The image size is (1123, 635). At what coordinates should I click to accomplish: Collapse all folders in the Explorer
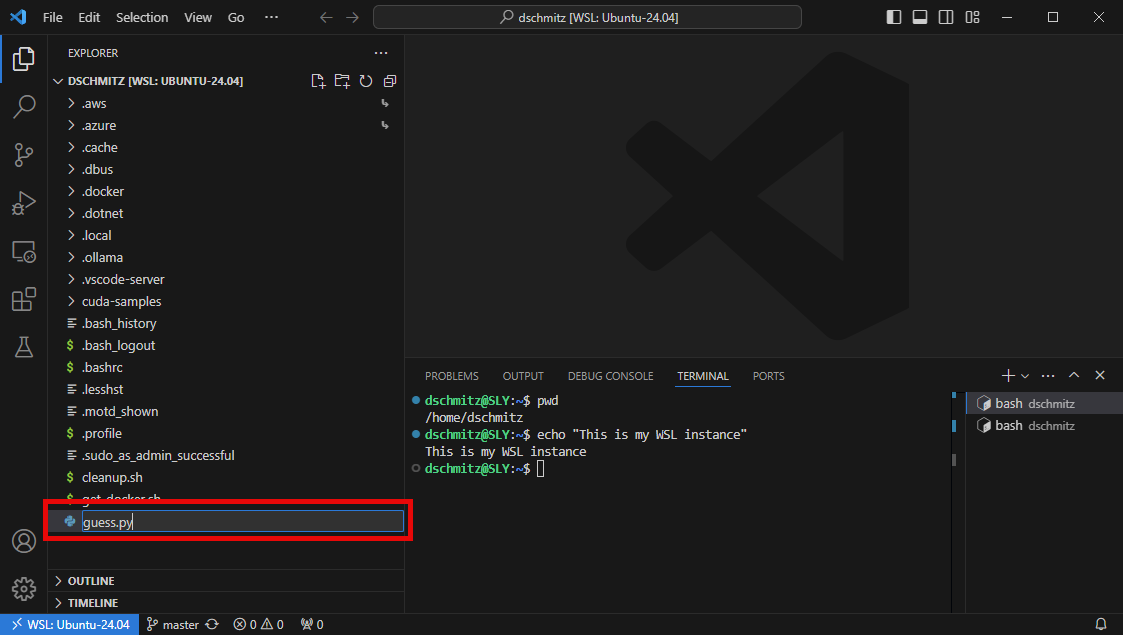(x=389, y=81)
